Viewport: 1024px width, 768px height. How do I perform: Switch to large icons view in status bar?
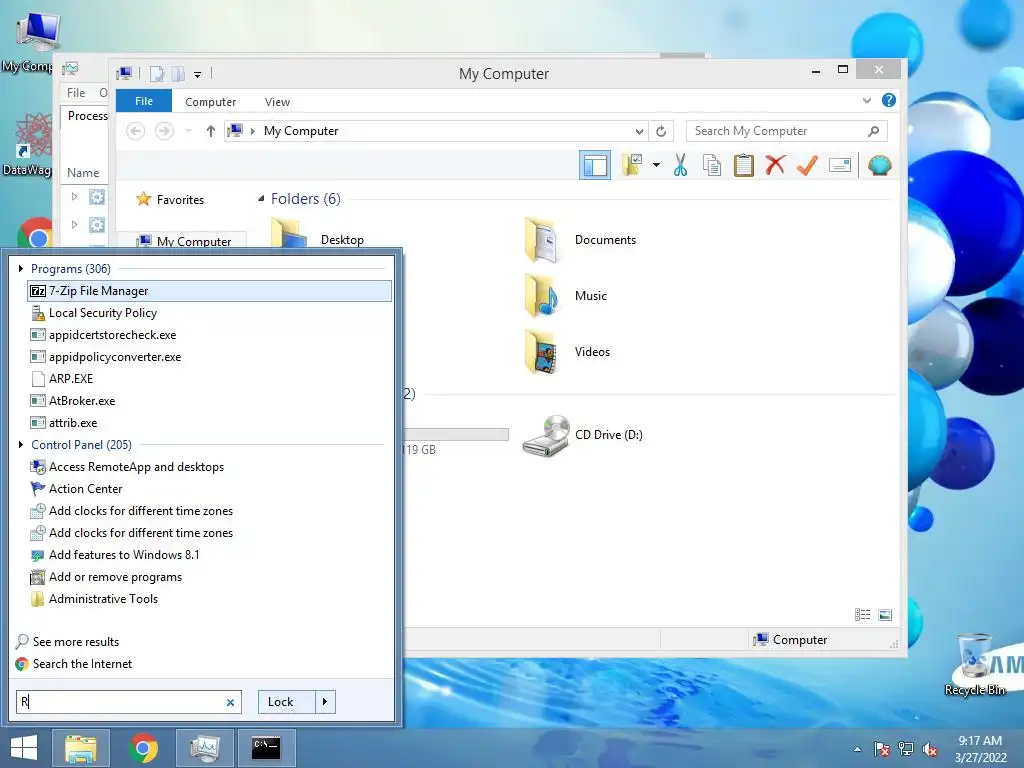pyautogui.click(x=885, y=615)
